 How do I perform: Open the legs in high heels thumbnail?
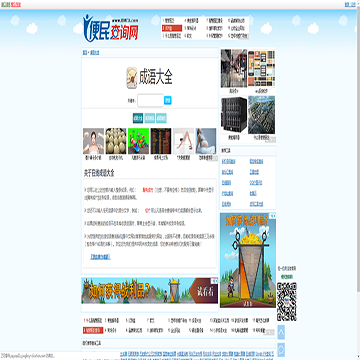183,141
